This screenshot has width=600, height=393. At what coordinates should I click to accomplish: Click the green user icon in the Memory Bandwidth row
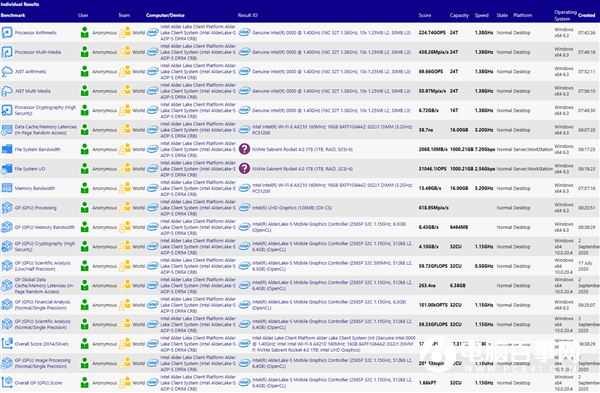(85, 188)
